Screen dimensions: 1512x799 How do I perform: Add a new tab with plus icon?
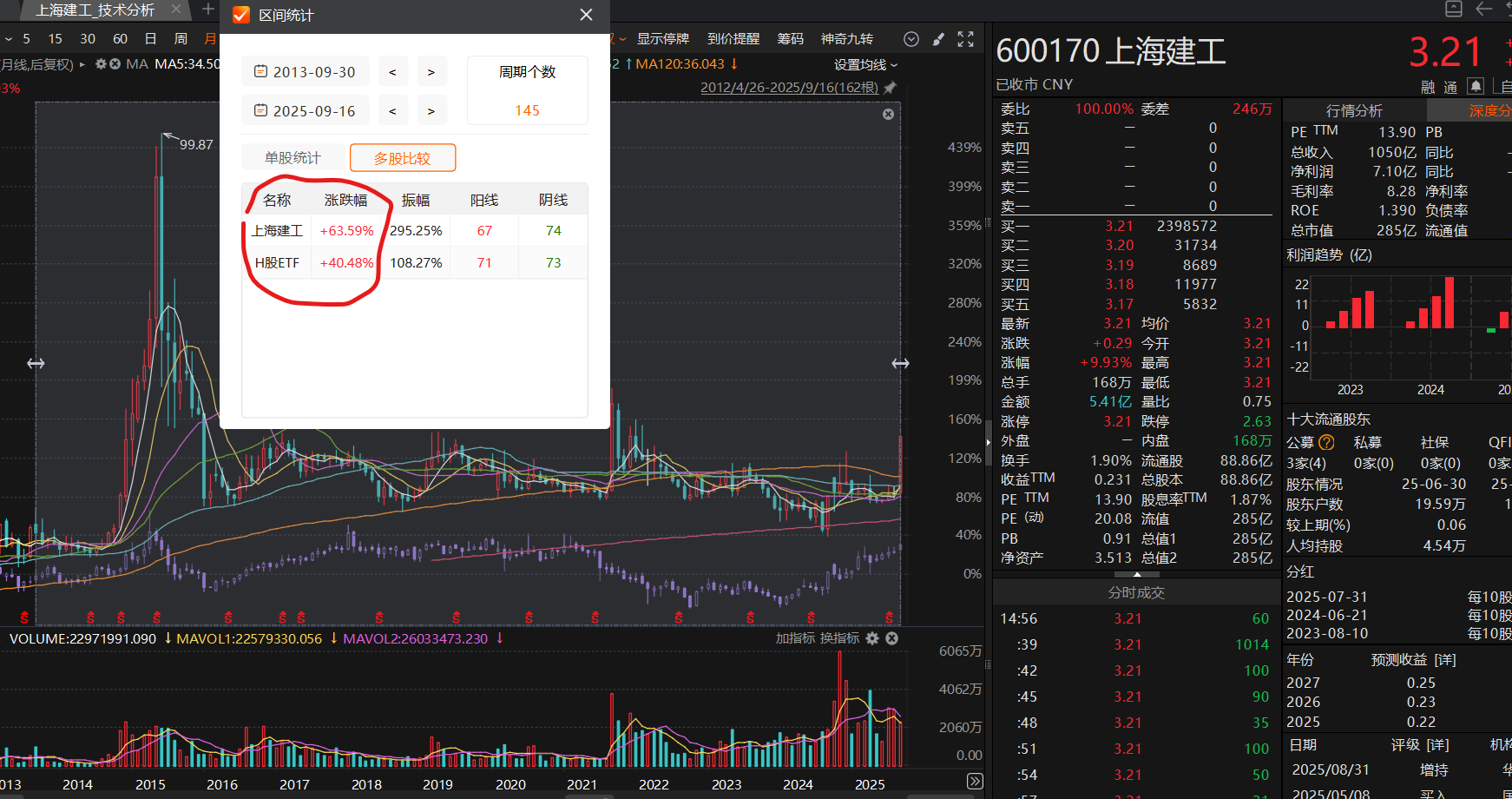208,10
